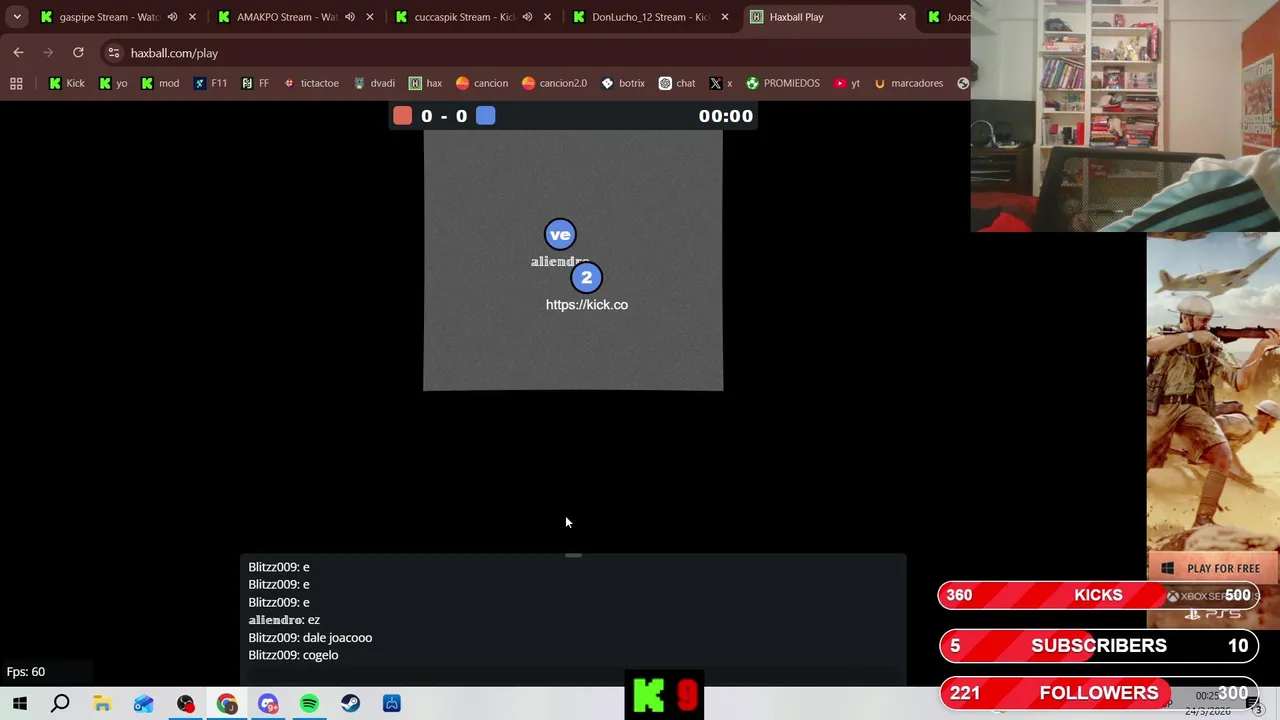Screen dimensions: 1280x720
Task: Open Spotify from the taskbar
Action: coord(309,704)
